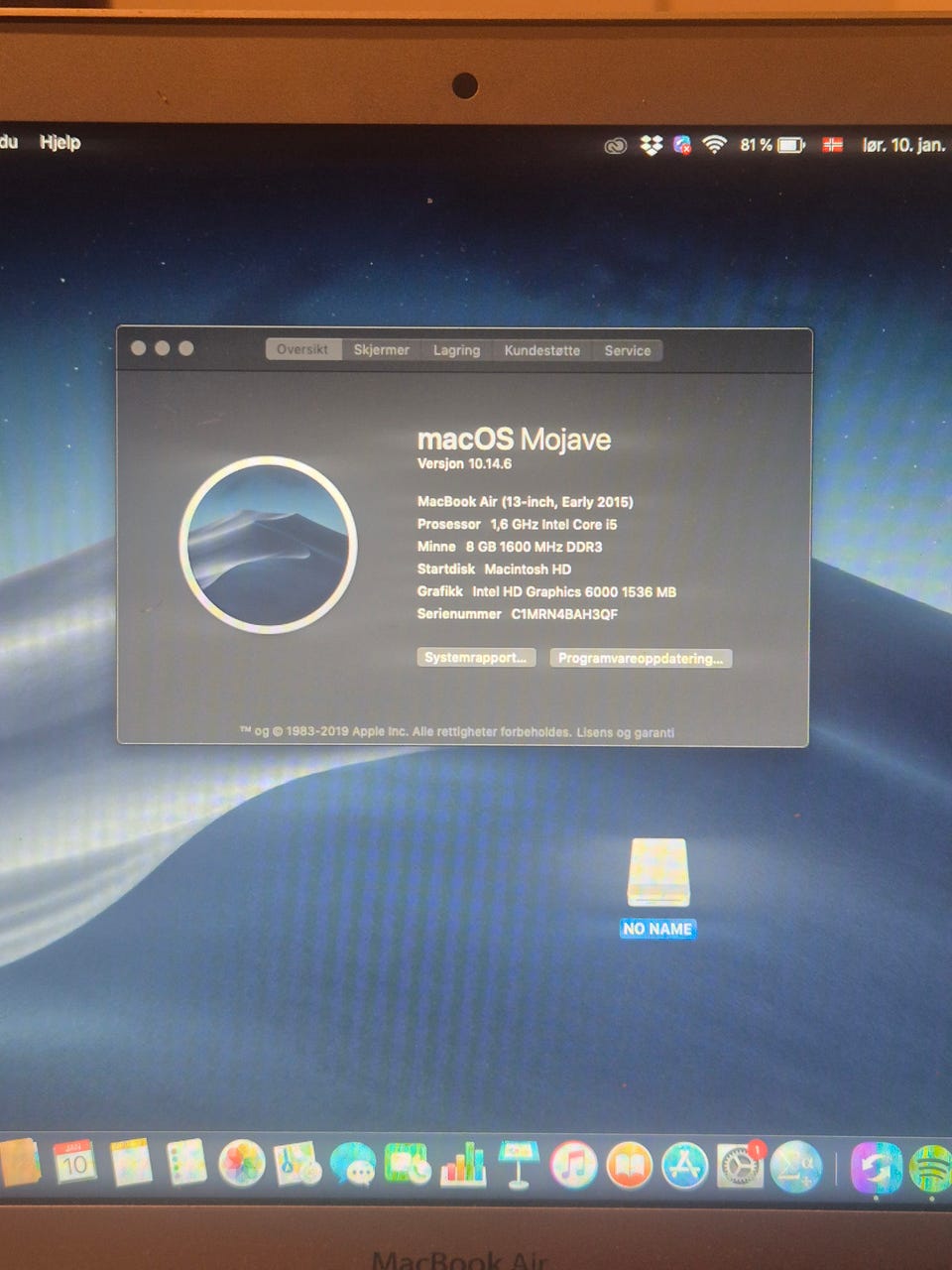Open Messages in the Dock
The width and height of the screenshot is (952, 1270).
click(x=352, y=1165)
